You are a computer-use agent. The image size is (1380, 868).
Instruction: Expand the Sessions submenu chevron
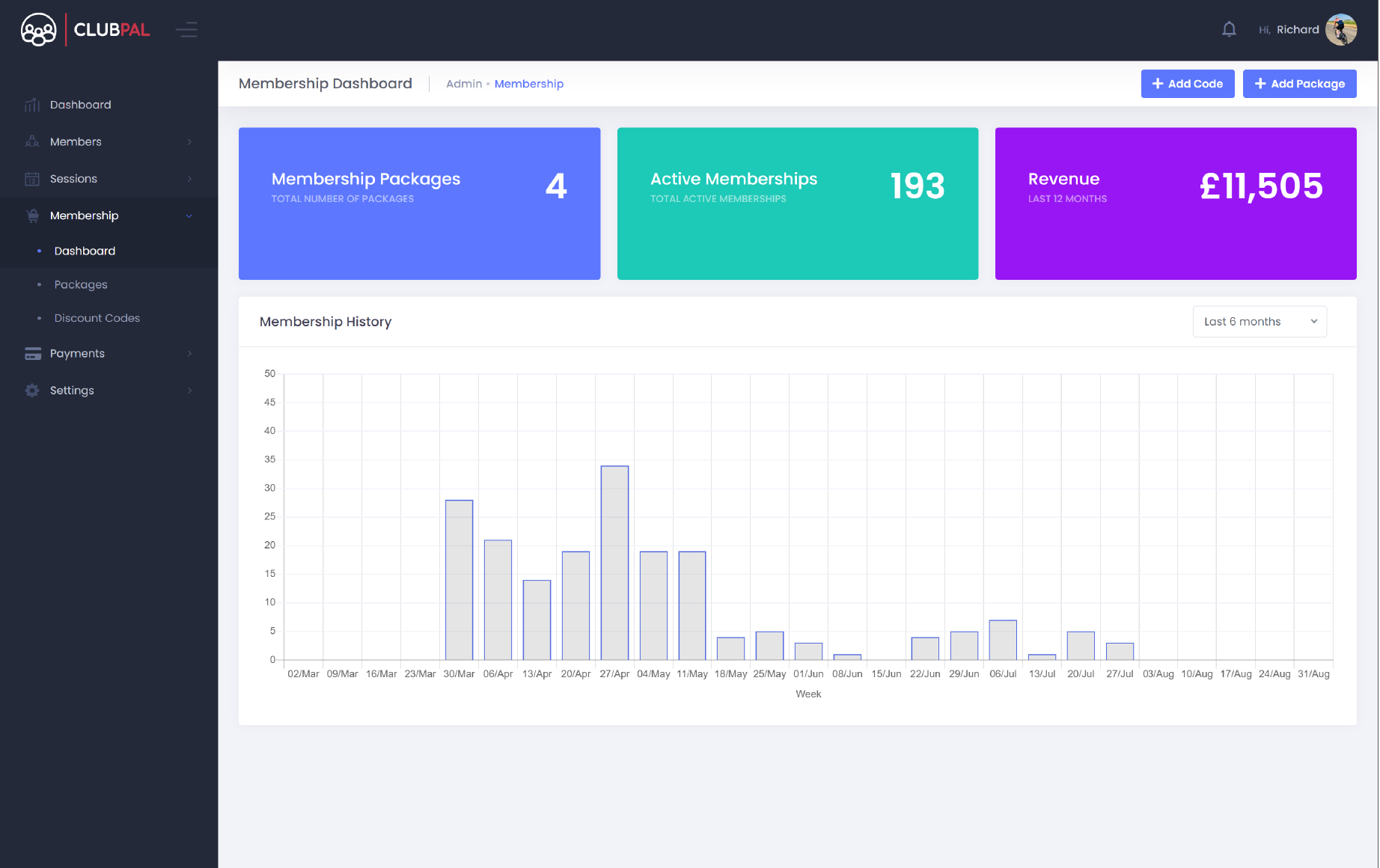tap(189, 179)
